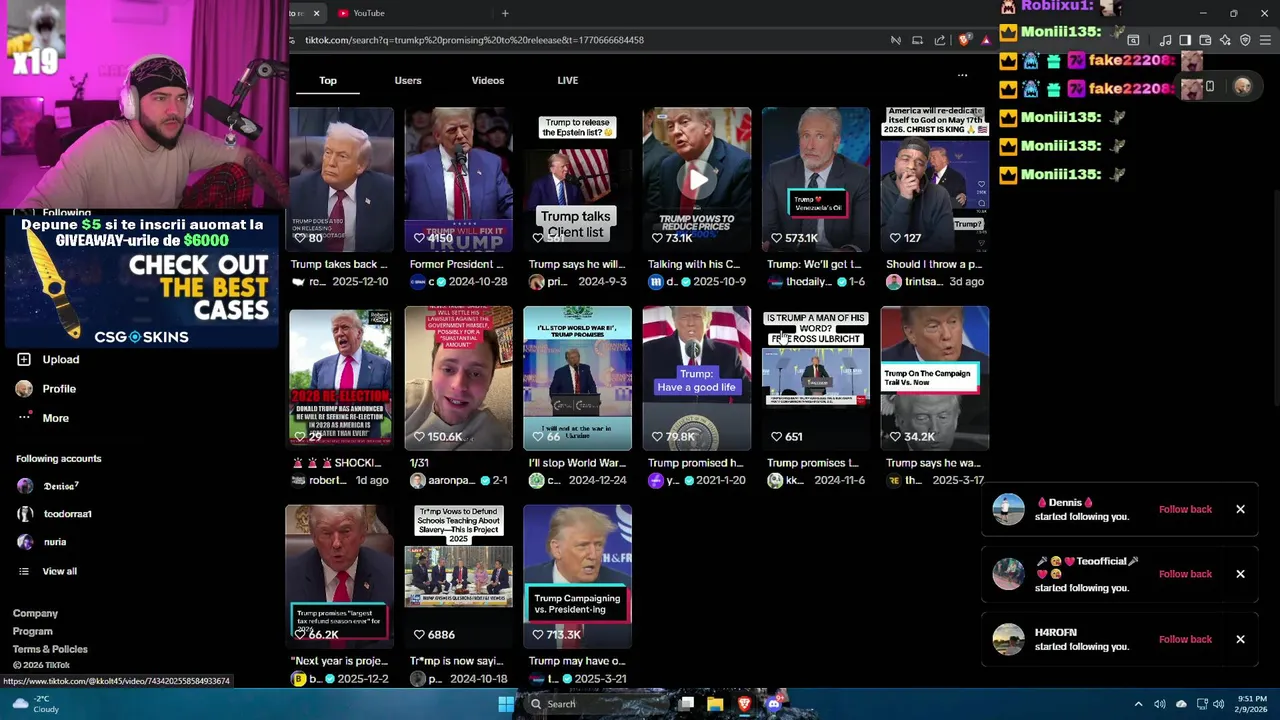Click the Upload sidebar icon

(x=24, y=359)
